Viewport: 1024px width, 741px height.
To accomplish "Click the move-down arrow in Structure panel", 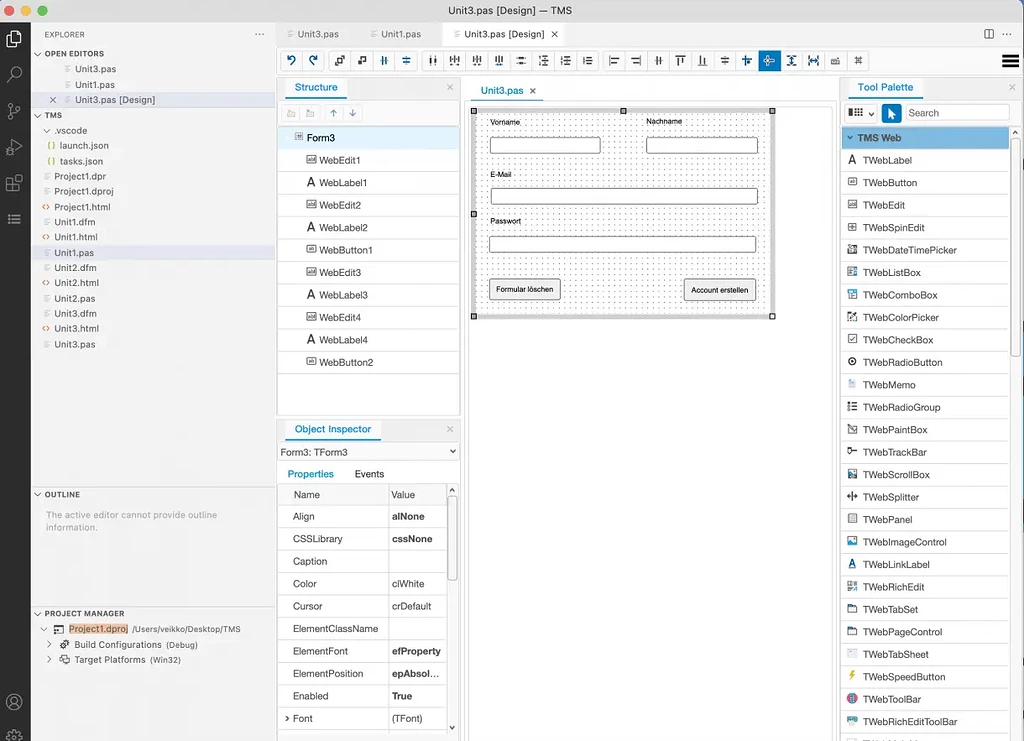I will coord(353,113).
